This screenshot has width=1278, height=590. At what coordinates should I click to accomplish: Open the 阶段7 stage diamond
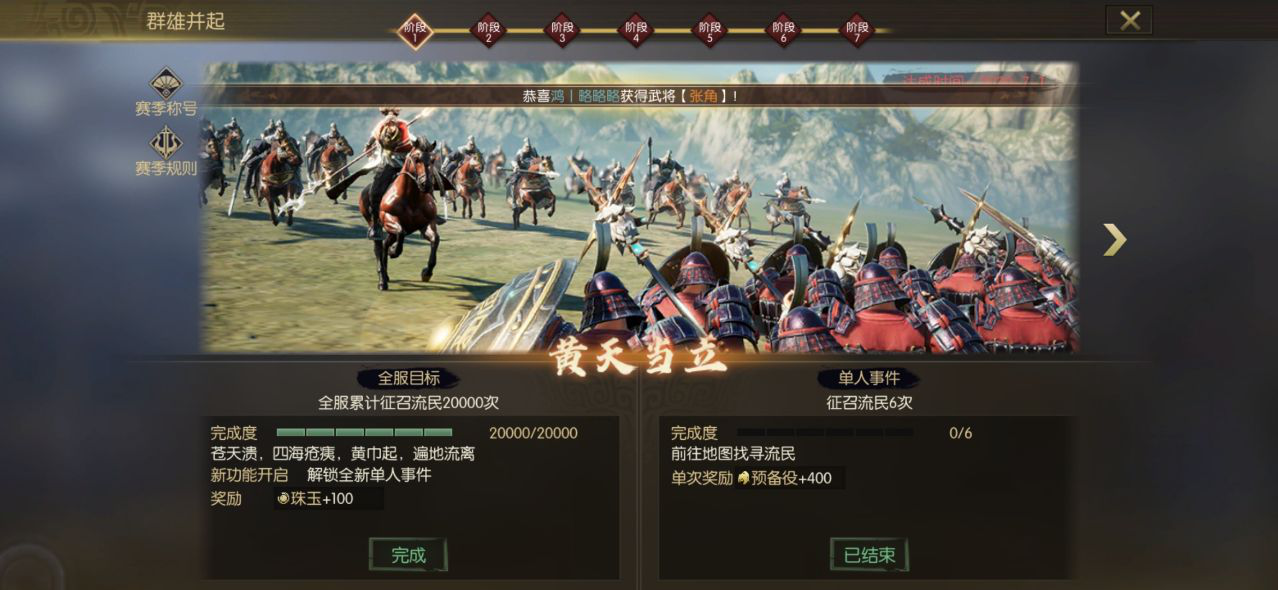(x=857, y=30)
